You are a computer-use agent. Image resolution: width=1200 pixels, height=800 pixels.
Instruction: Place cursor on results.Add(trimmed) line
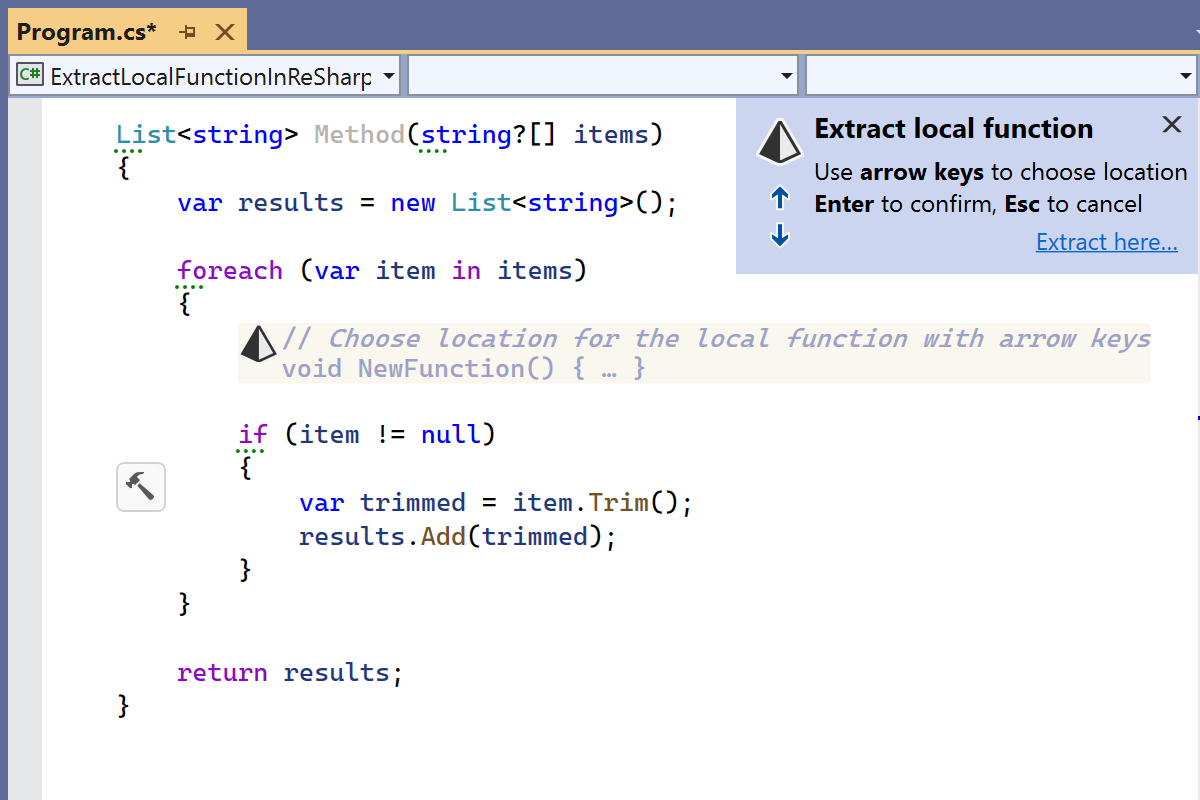coord(456,537)
